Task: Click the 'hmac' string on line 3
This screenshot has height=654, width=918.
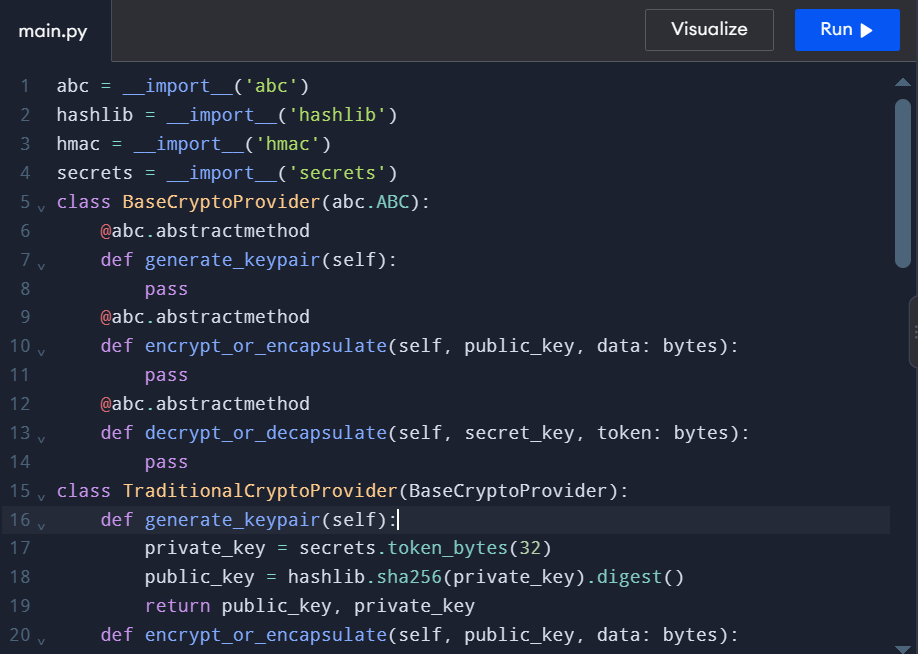Action: (x=288, y=144)
